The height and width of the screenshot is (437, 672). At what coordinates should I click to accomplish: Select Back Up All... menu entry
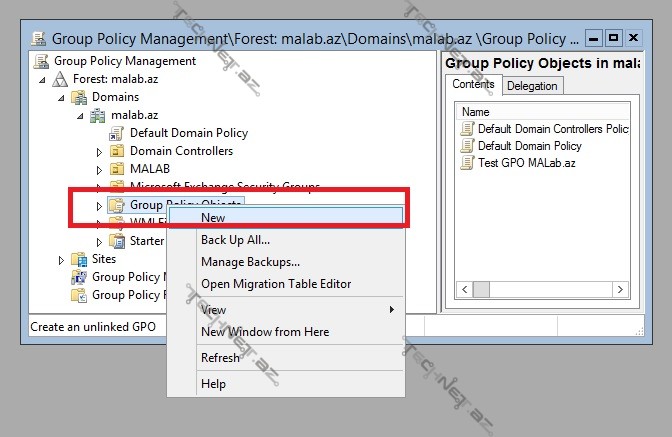(x=235, y=240)
